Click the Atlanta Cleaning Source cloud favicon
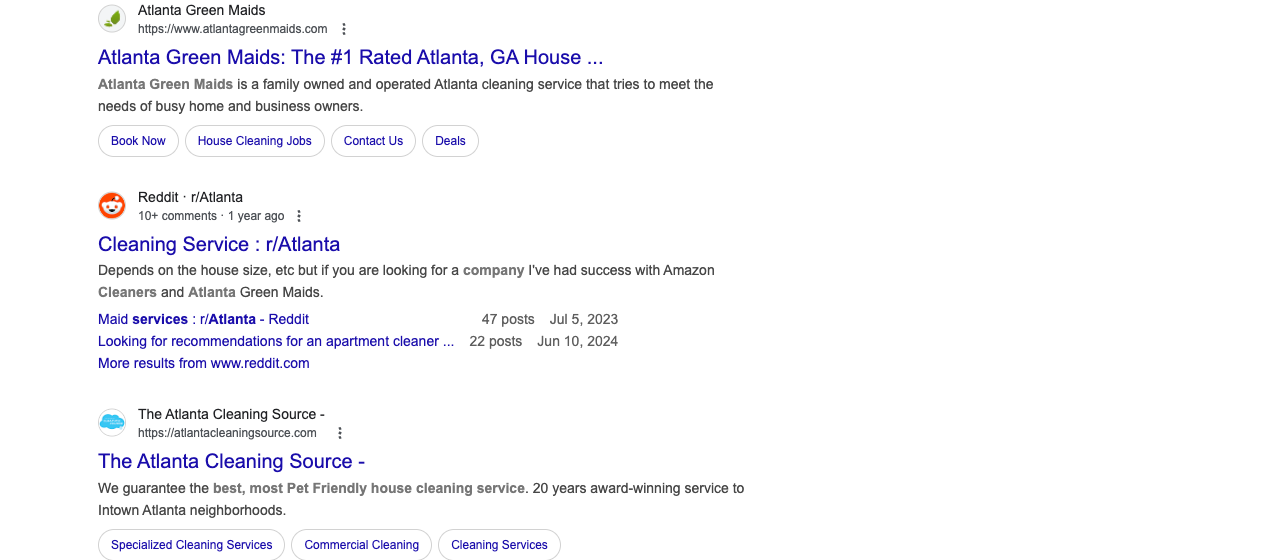 (x=112, y=423)
